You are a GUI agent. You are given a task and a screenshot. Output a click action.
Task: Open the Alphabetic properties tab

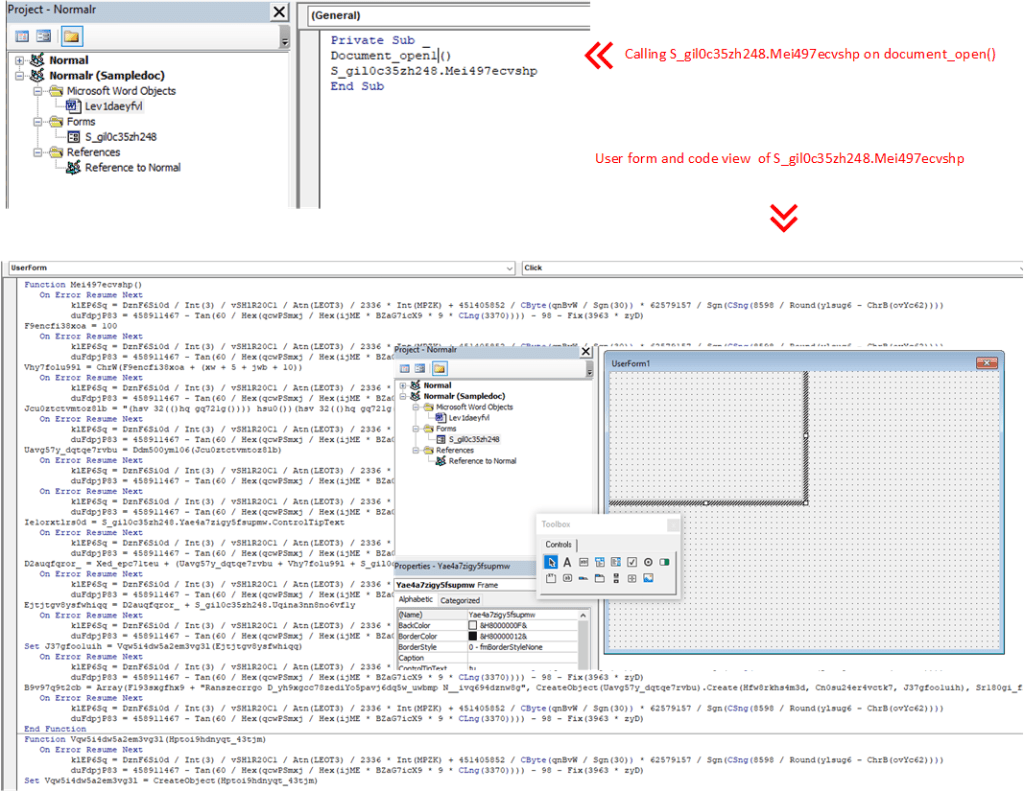415,600
